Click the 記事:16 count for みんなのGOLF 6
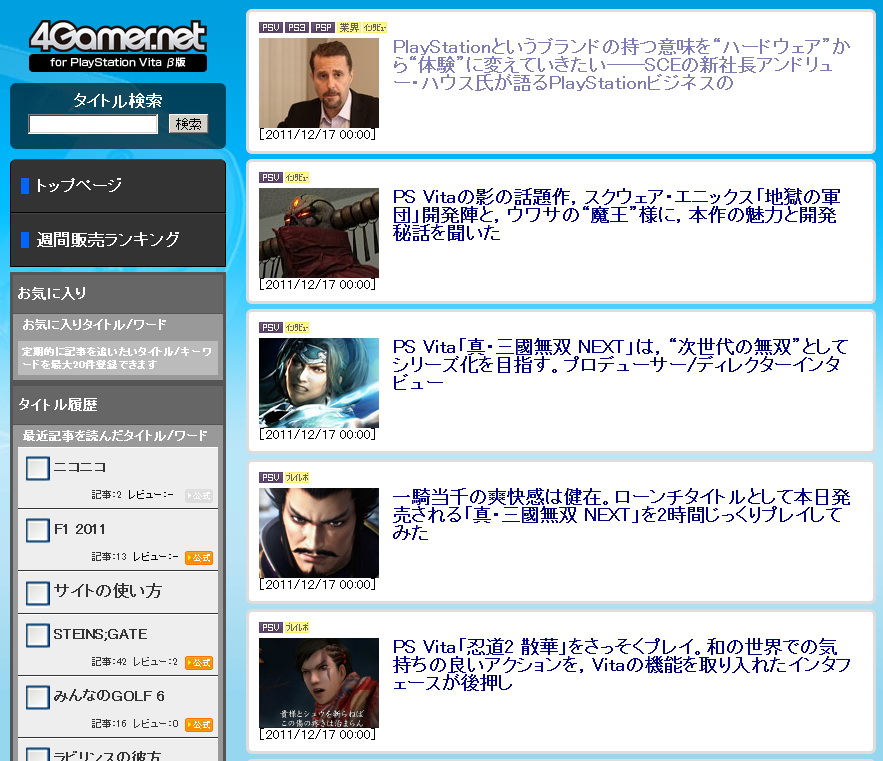The height and width of the screenshot is (761, 883). [109, 724]
